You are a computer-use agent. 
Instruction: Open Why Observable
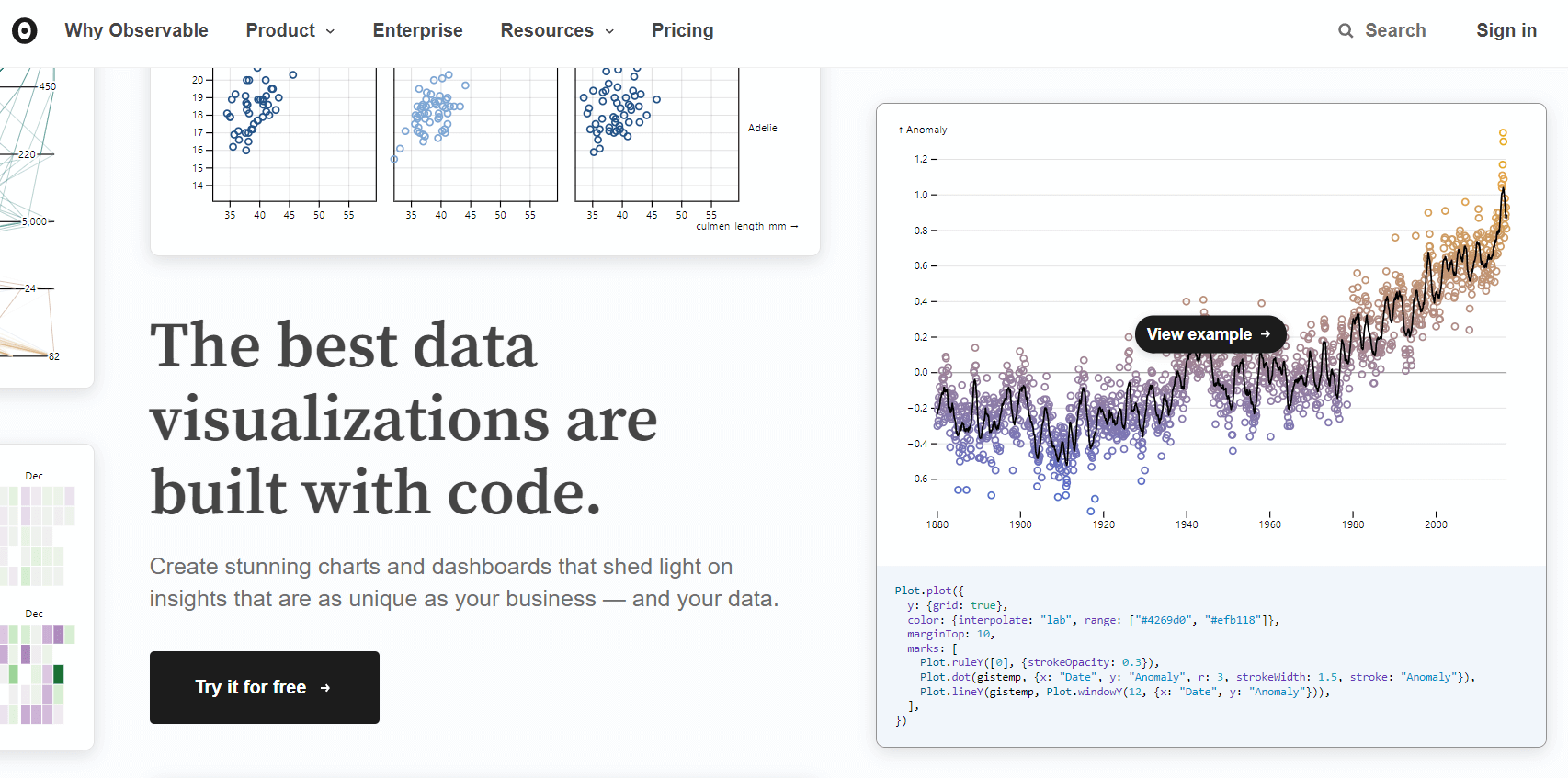coord(136,30)
